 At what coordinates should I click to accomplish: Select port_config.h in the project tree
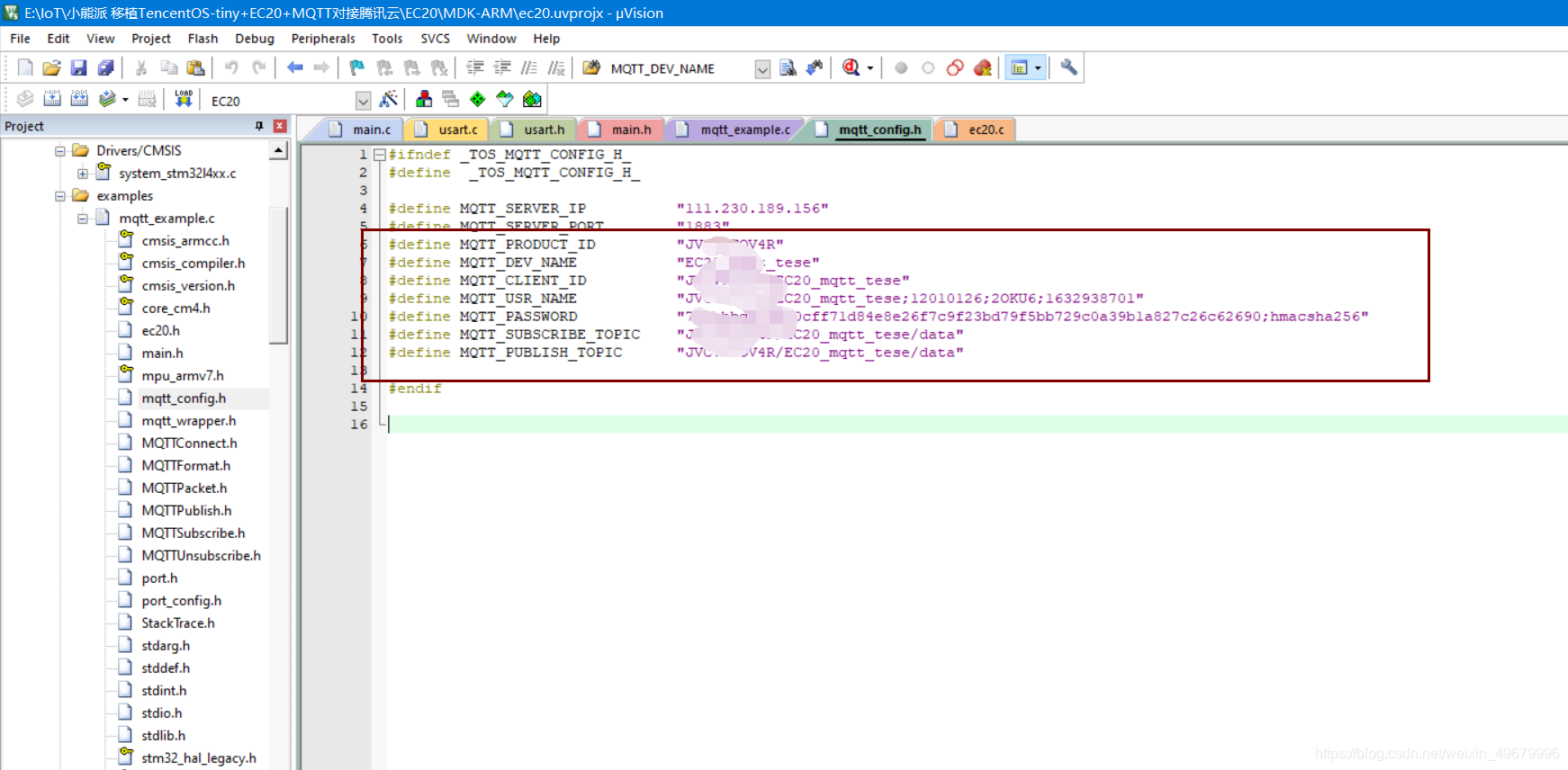click(x=181, y=601)
